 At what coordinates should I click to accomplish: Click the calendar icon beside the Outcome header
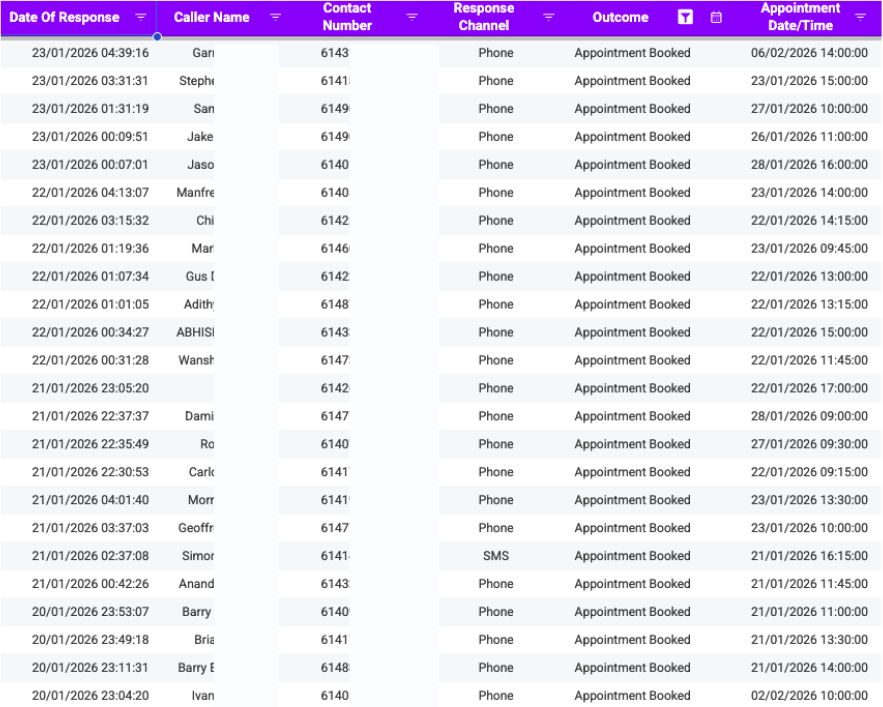click(716, 17)
